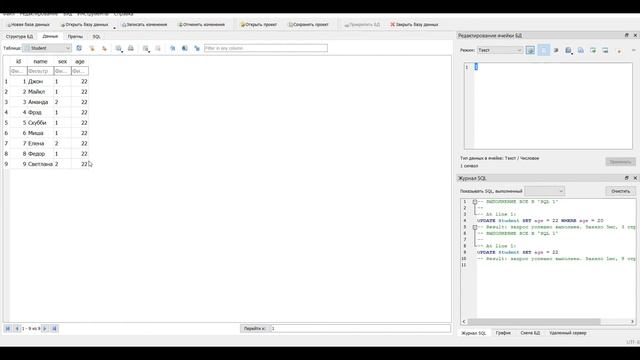Click the Очистить button in SQL log

[x=620, y=191]
